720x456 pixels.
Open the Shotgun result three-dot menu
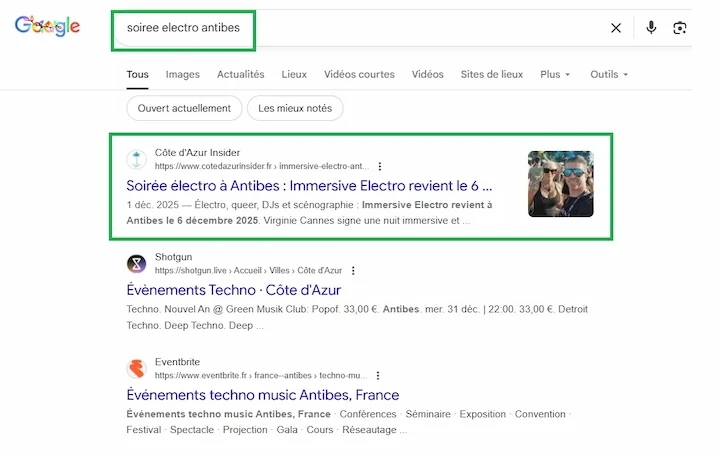(x=353, y=270)
